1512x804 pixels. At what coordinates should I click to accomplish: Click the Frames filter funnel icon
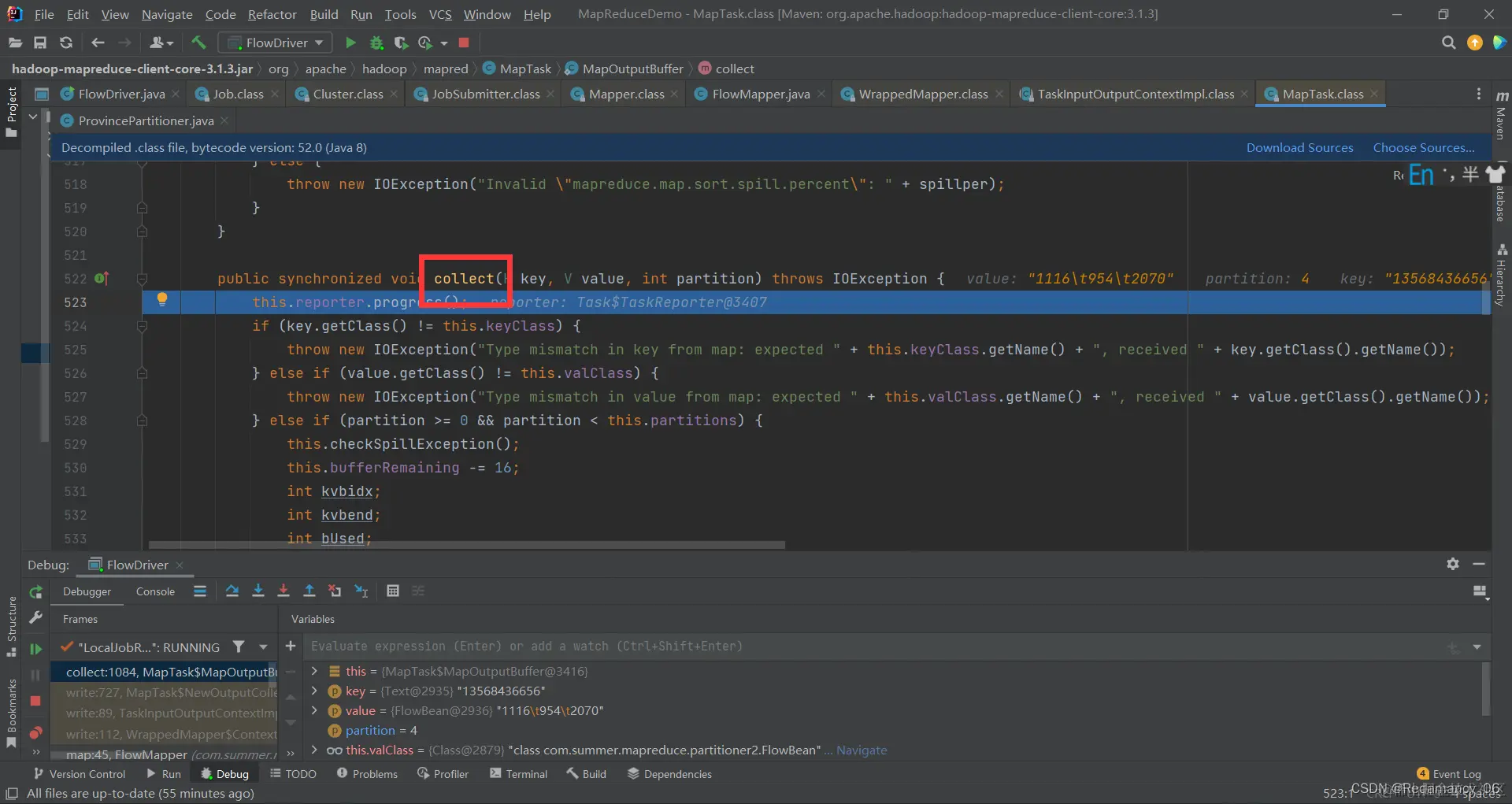(239, 647)
